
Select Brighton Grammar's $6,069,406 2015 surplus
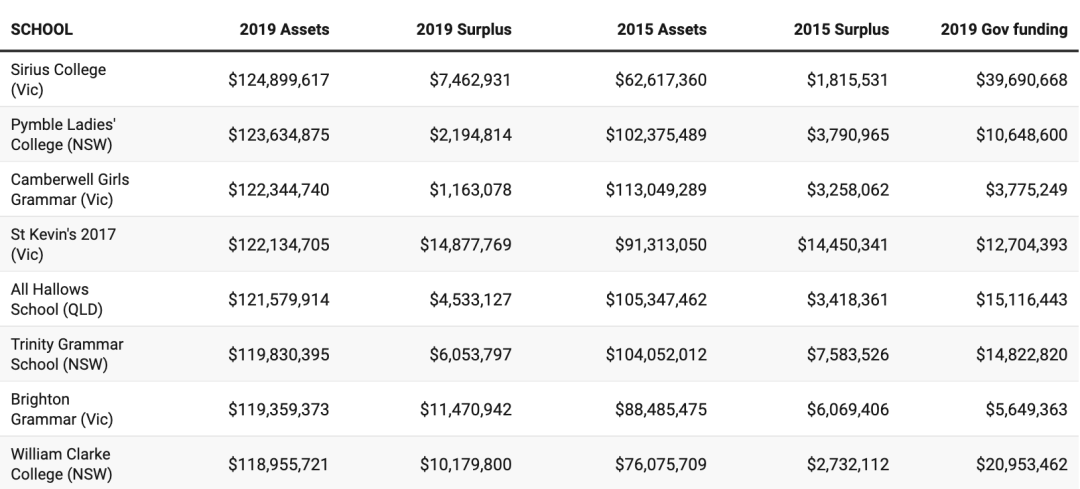click(x=848, y=410)
